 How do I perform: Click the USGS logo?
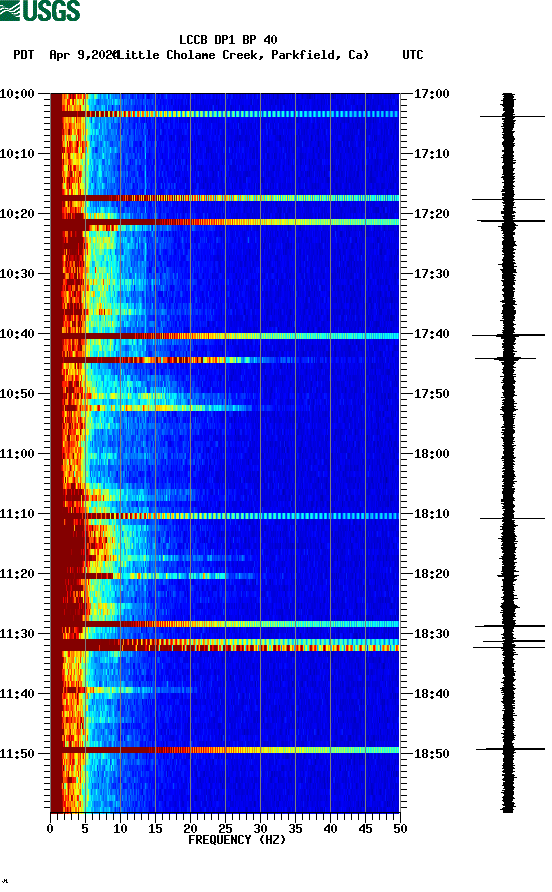coord(40,11)
